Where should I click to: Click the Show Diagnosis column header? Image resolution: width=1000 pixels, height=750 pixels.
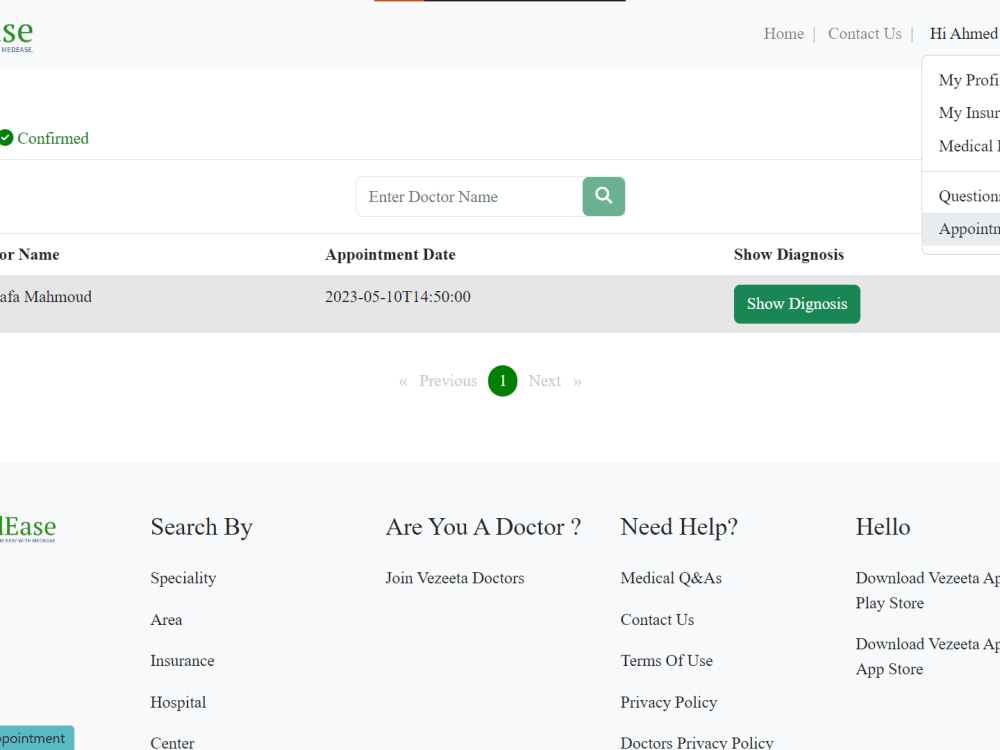(788, 254)
